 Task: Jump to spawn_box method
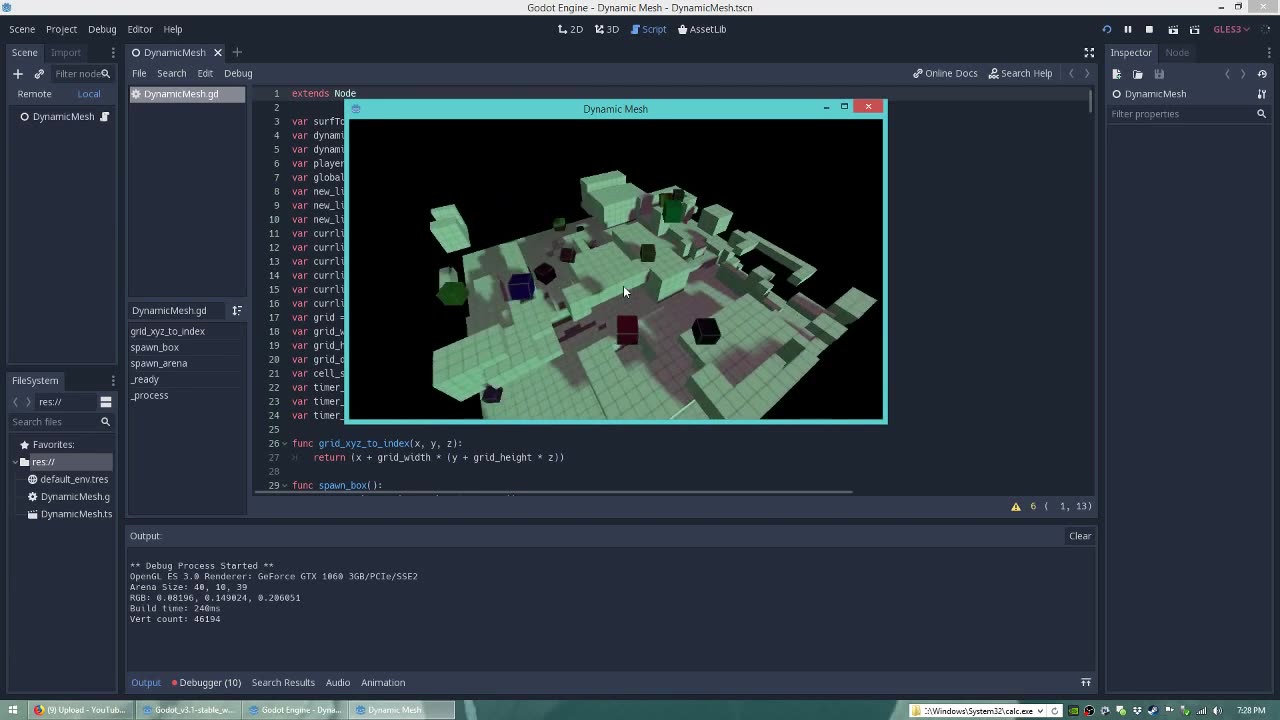(x=154, y=347)
